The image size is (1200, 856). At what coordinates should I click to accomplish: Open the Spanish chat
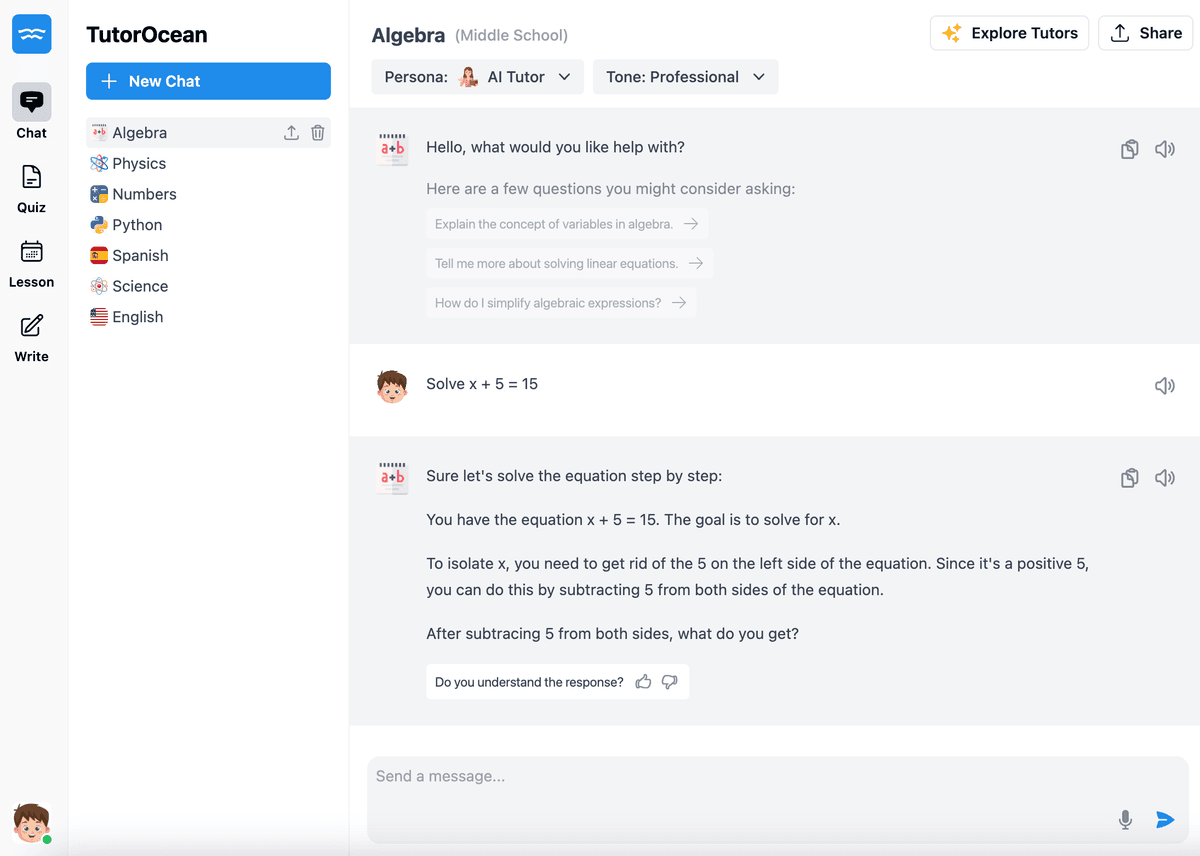click(x=140, y=255)
